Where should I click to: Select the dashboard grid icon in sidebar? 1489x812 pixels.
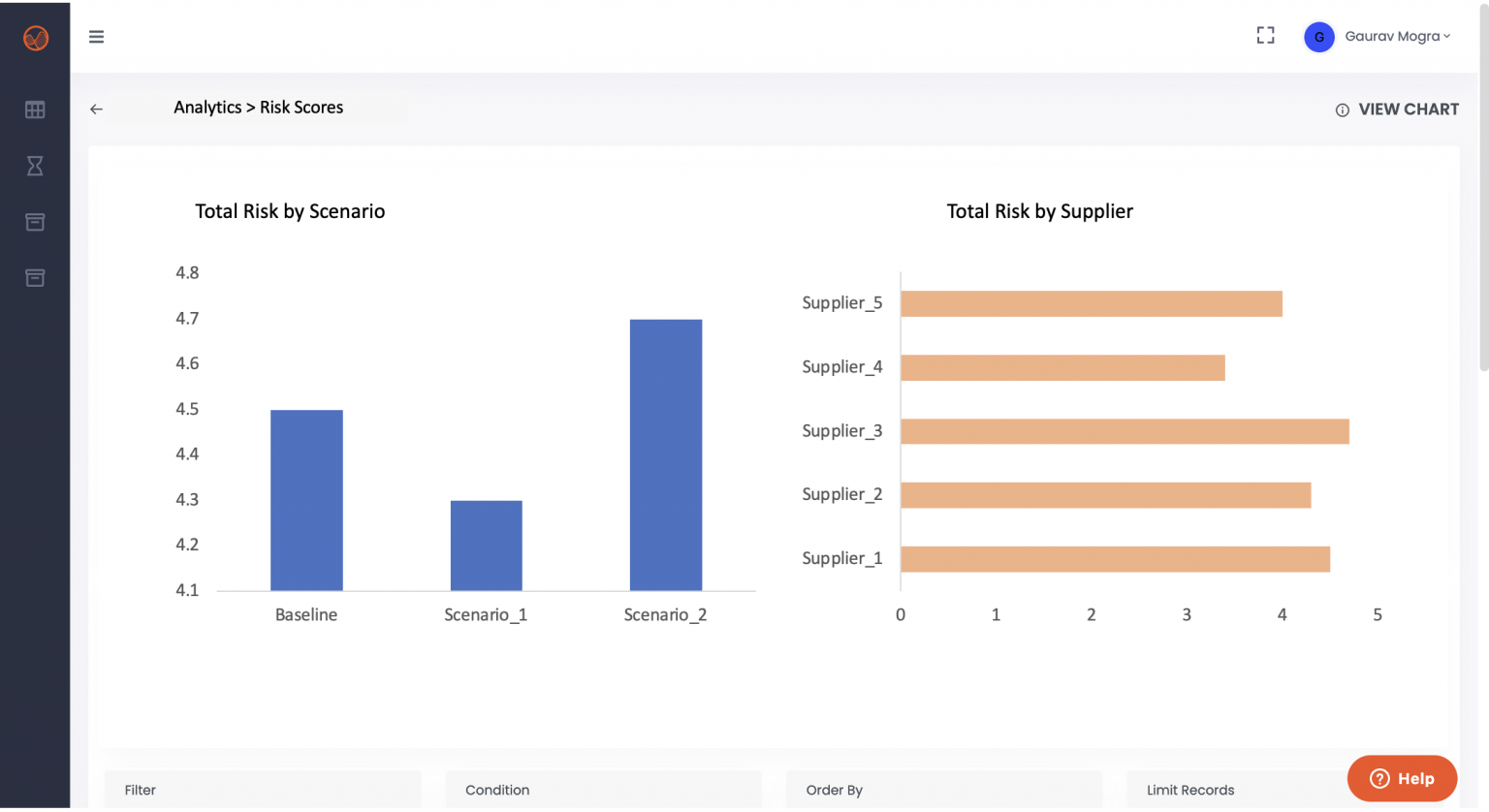coord(35,109)
